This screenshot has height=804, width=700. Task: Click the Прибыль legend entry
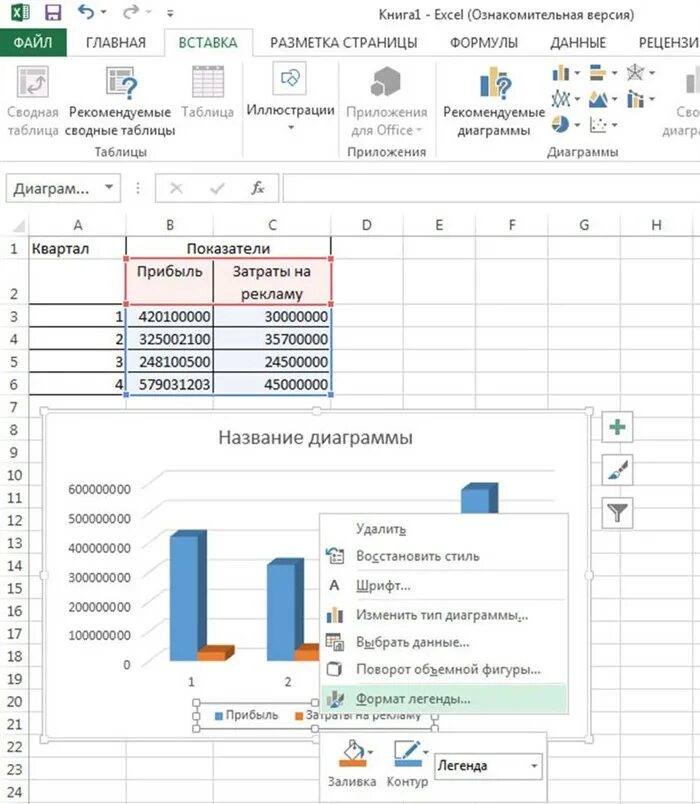pos(247,715)
